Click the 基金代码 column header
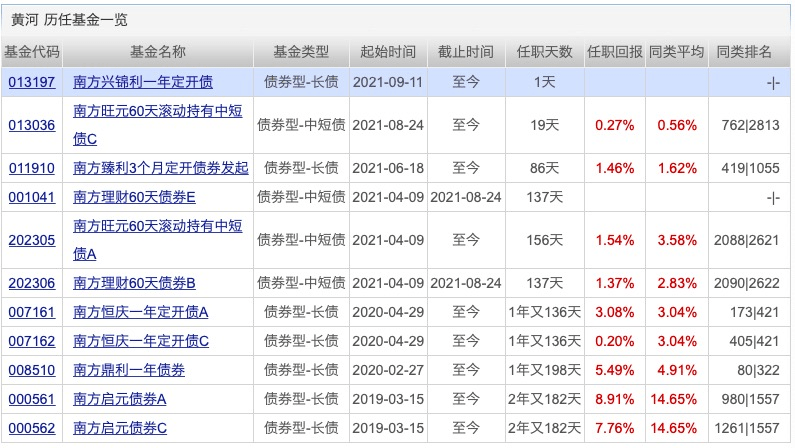The width and height of the screenshot is (795, 448). point(31,52)
